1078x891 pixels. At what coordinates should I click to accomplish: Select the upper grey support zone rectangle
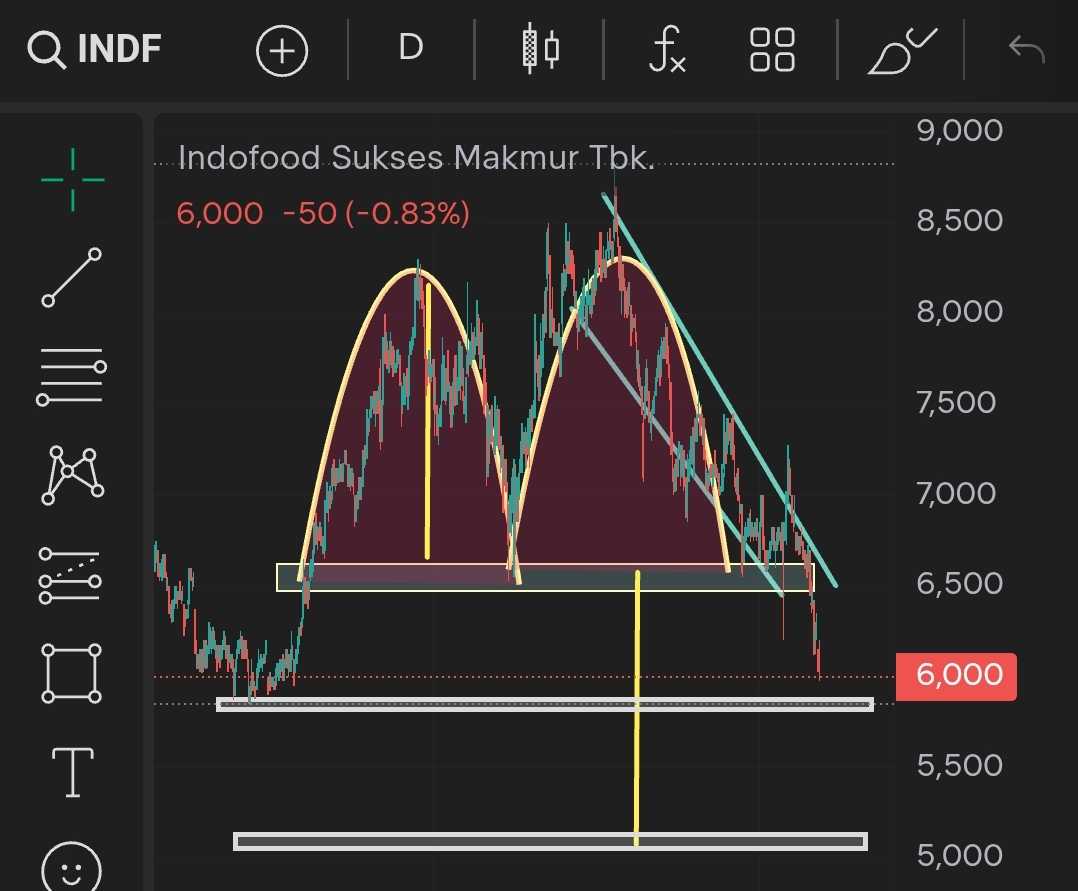(545, 704)
